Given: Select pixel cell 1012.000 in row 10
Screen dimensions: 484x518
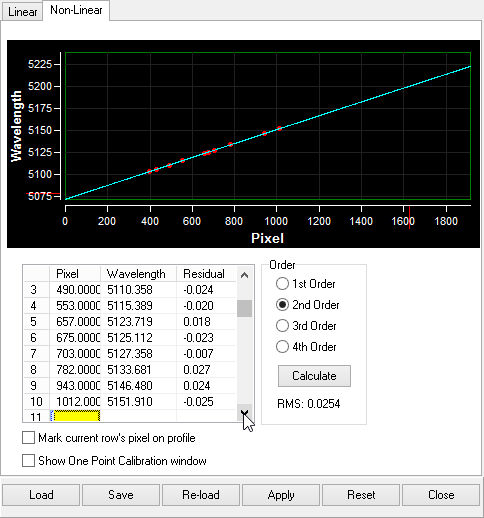Looking at the screenshot, I should pyautogui.click(x=75, y=402).
